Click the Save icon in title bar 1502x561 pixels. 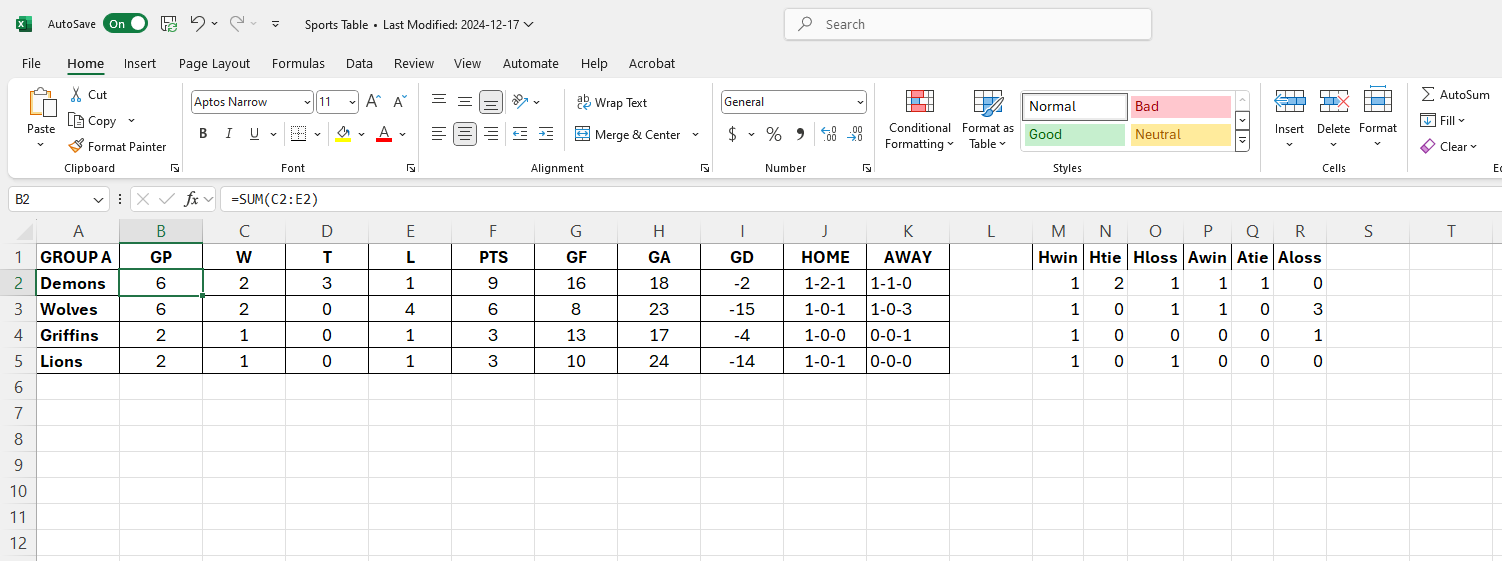pyautogui.click(x=169, y=24)
